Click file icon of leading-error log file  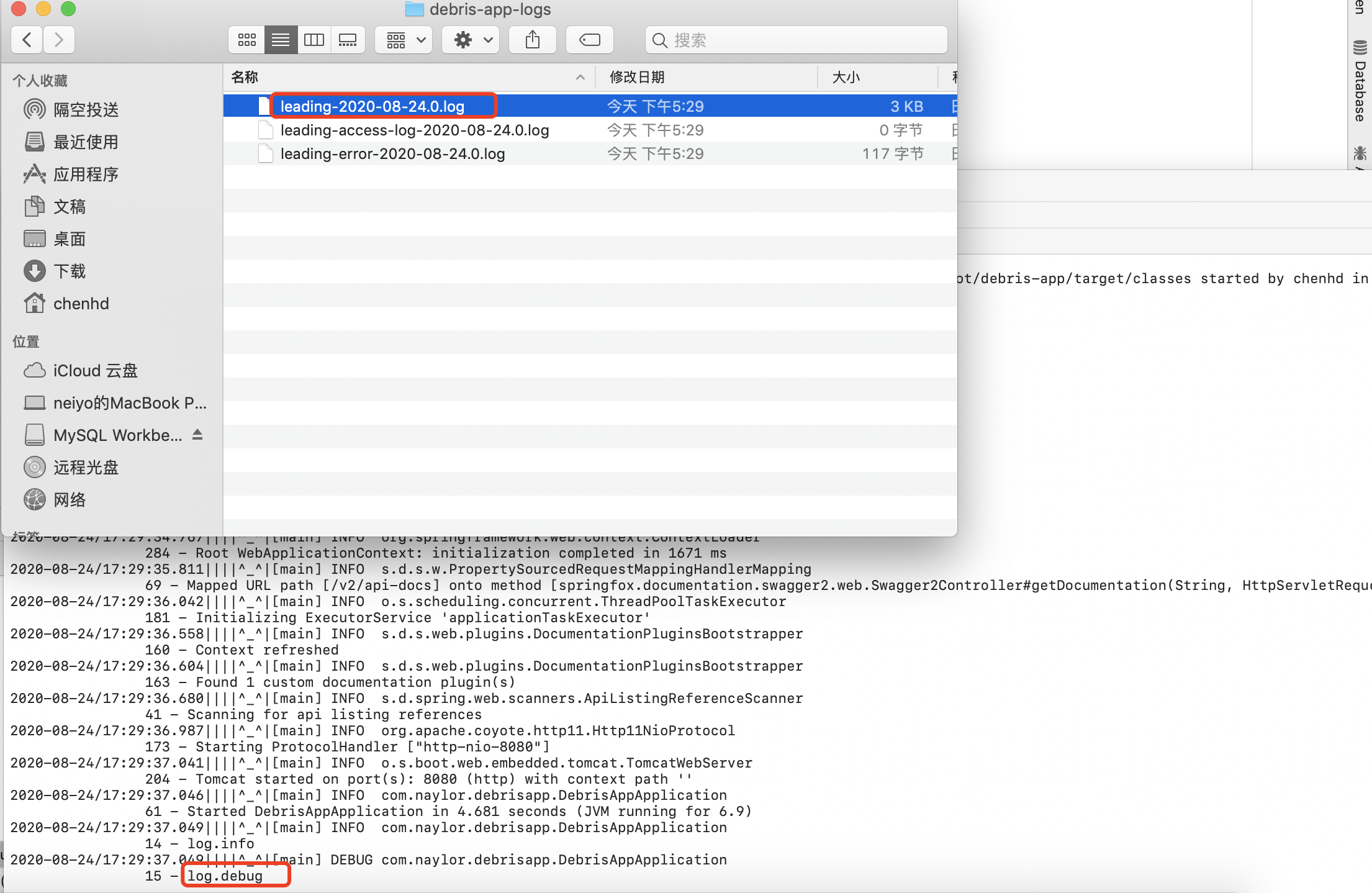(266, 153)
